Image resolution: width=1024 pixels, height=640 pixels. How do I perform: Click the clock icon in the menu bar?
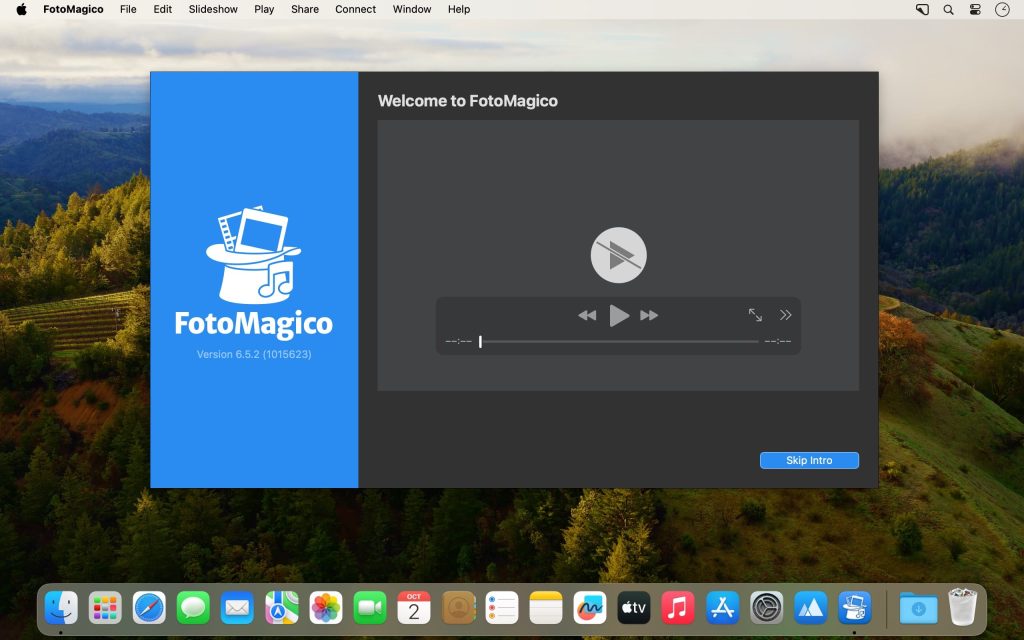1002,9
